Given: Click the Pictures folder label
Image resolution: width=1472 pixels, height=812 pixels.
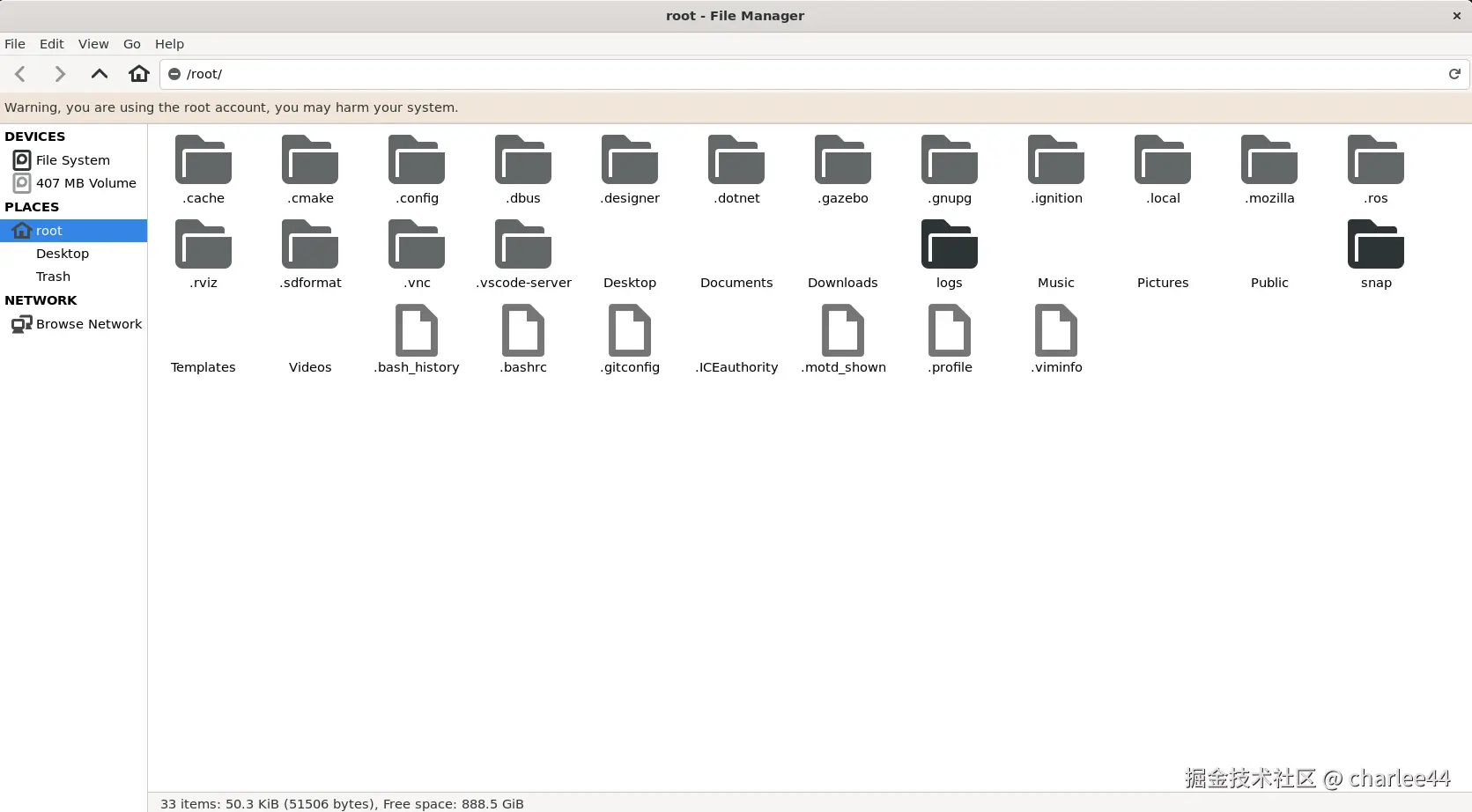Looking at the screenshot, I should [1163, 283].
